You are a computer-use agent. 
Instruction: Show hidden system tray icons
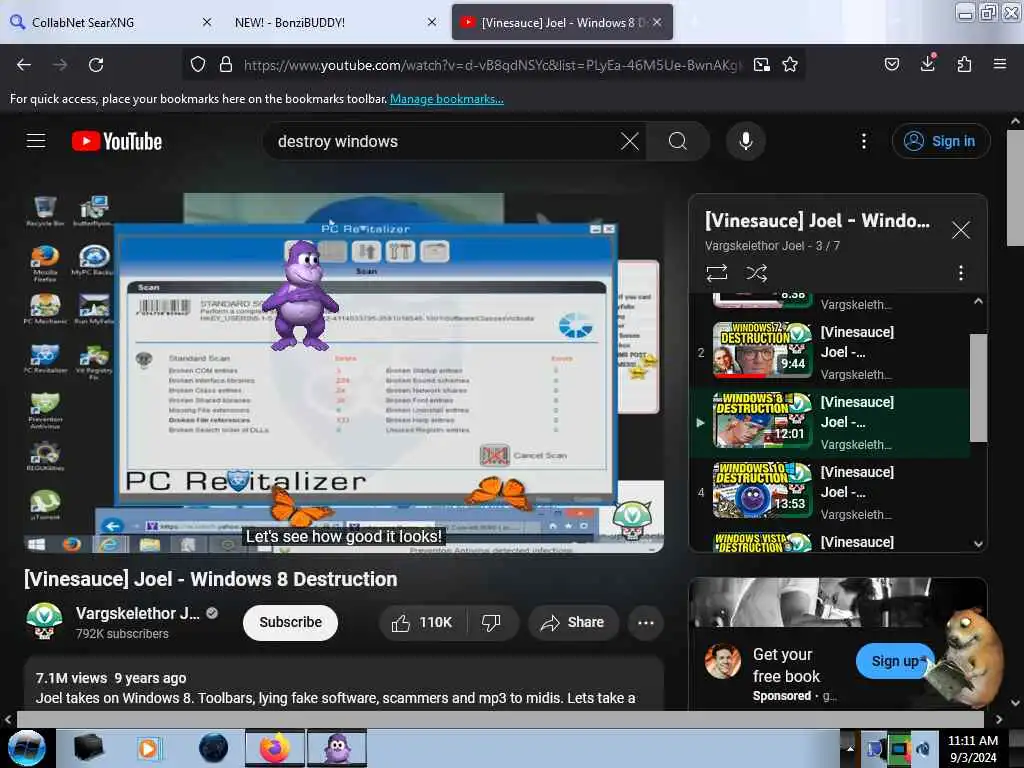pyautogui.click(x=850, y=748)
